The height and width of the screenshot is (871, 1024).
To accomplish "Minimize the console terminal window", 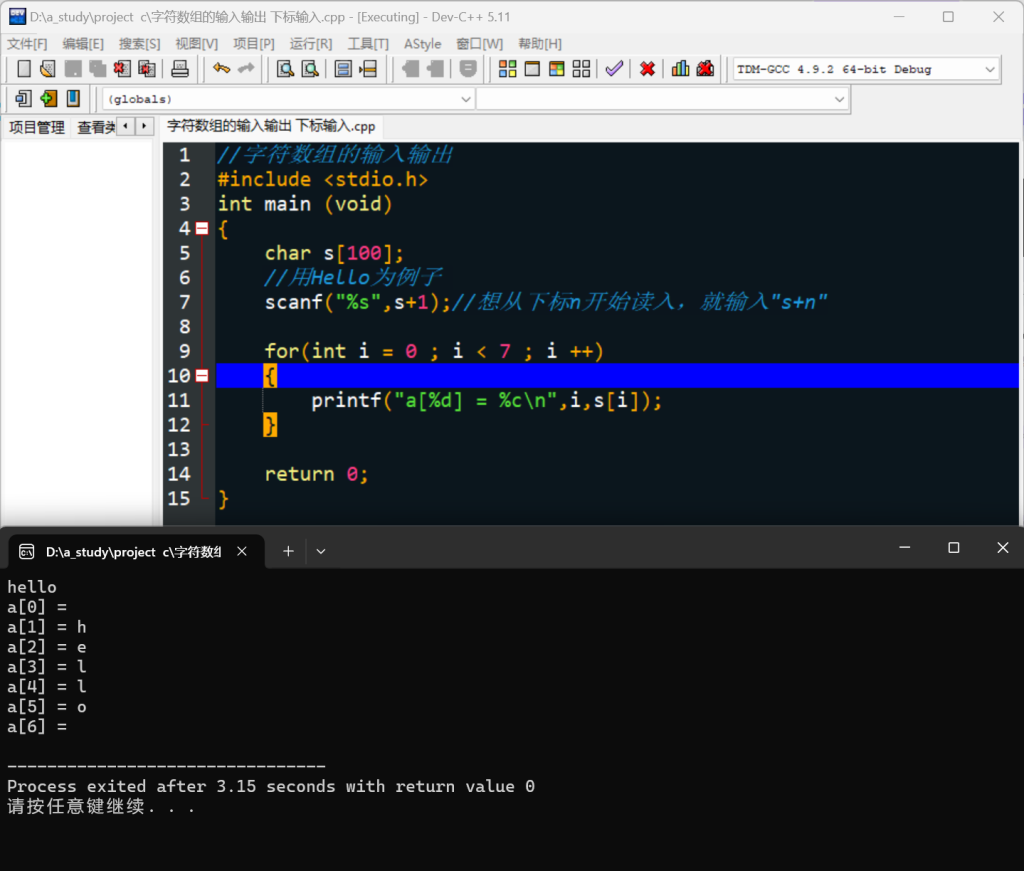I will tap(904, 548).
